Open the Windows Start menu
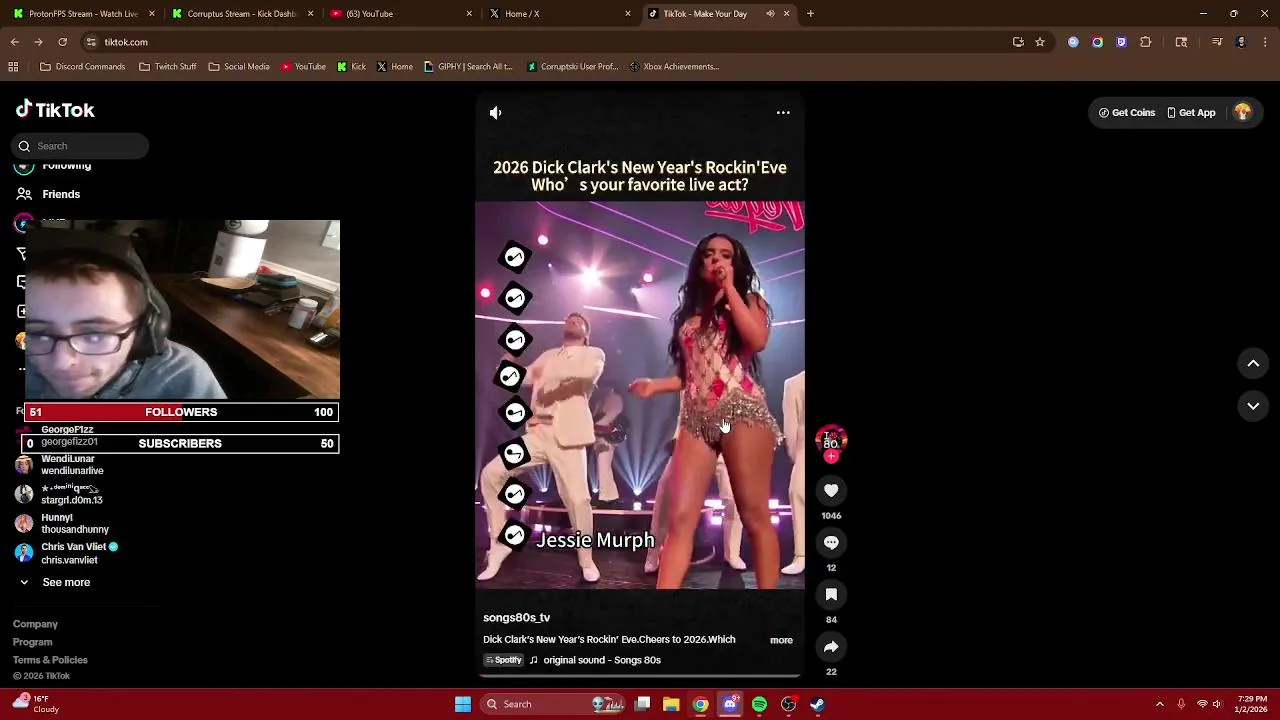Viewport: 1280px width, 720px height. coord(463,704)
